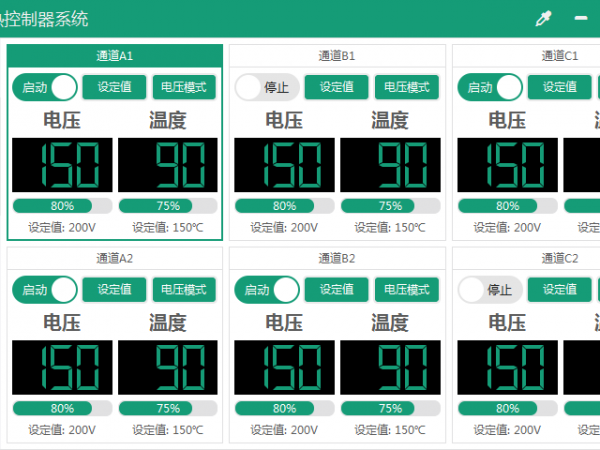Click 电压模式 button in 通道A2
The image size is (600, 450).
point(184,290)
